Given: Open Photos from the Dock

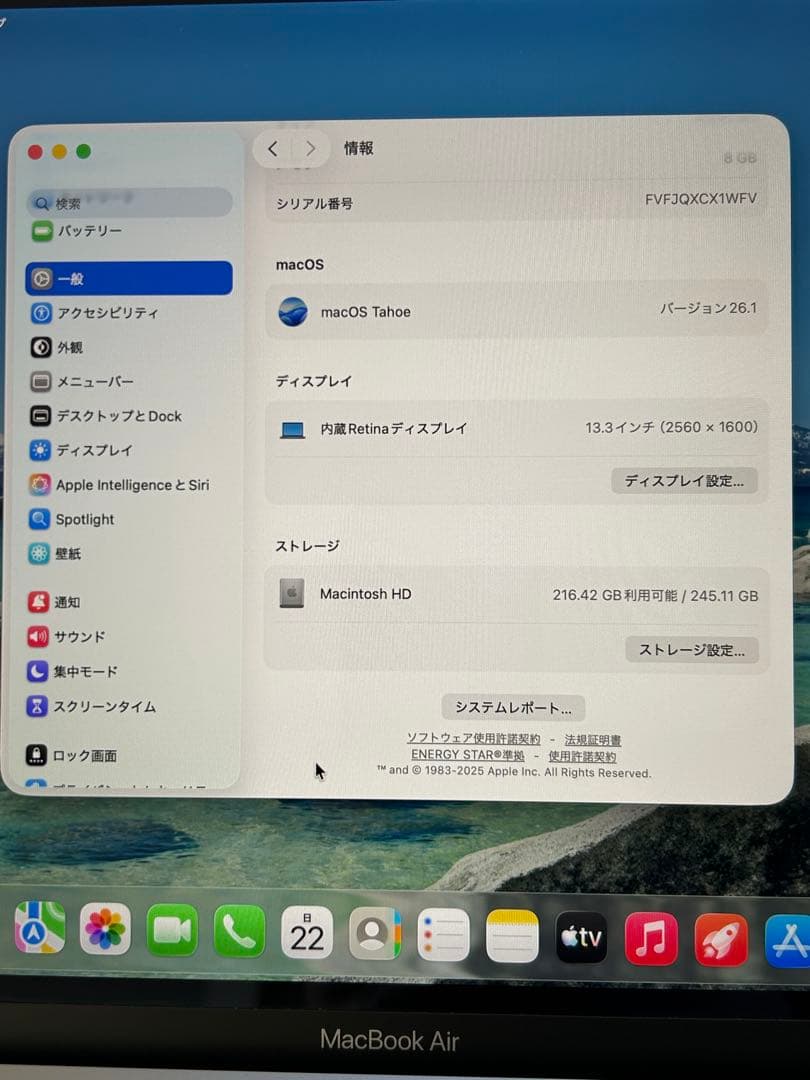Looking at the screenshot, I should 105,929.
